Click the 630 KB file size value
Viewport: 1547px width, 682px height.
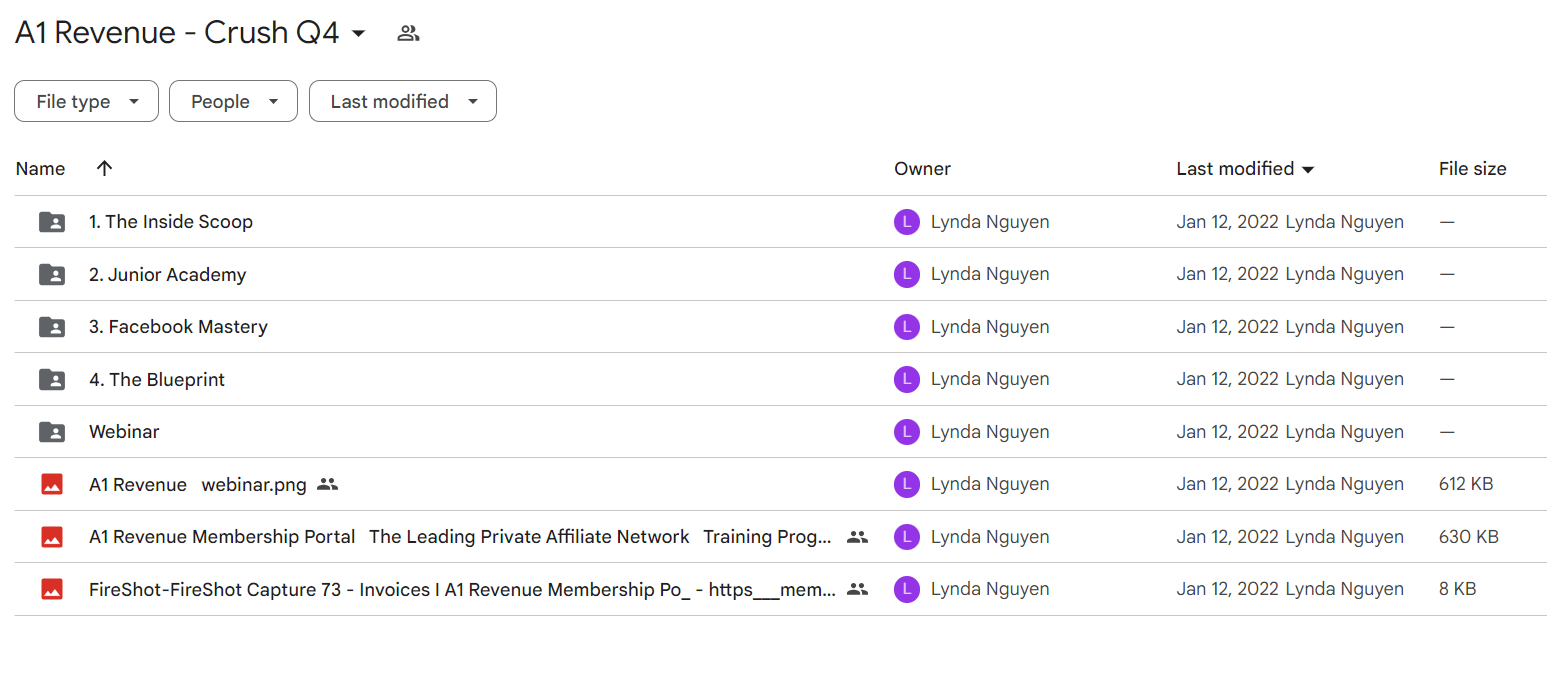pyautogui.click(x=1468, y=537)
